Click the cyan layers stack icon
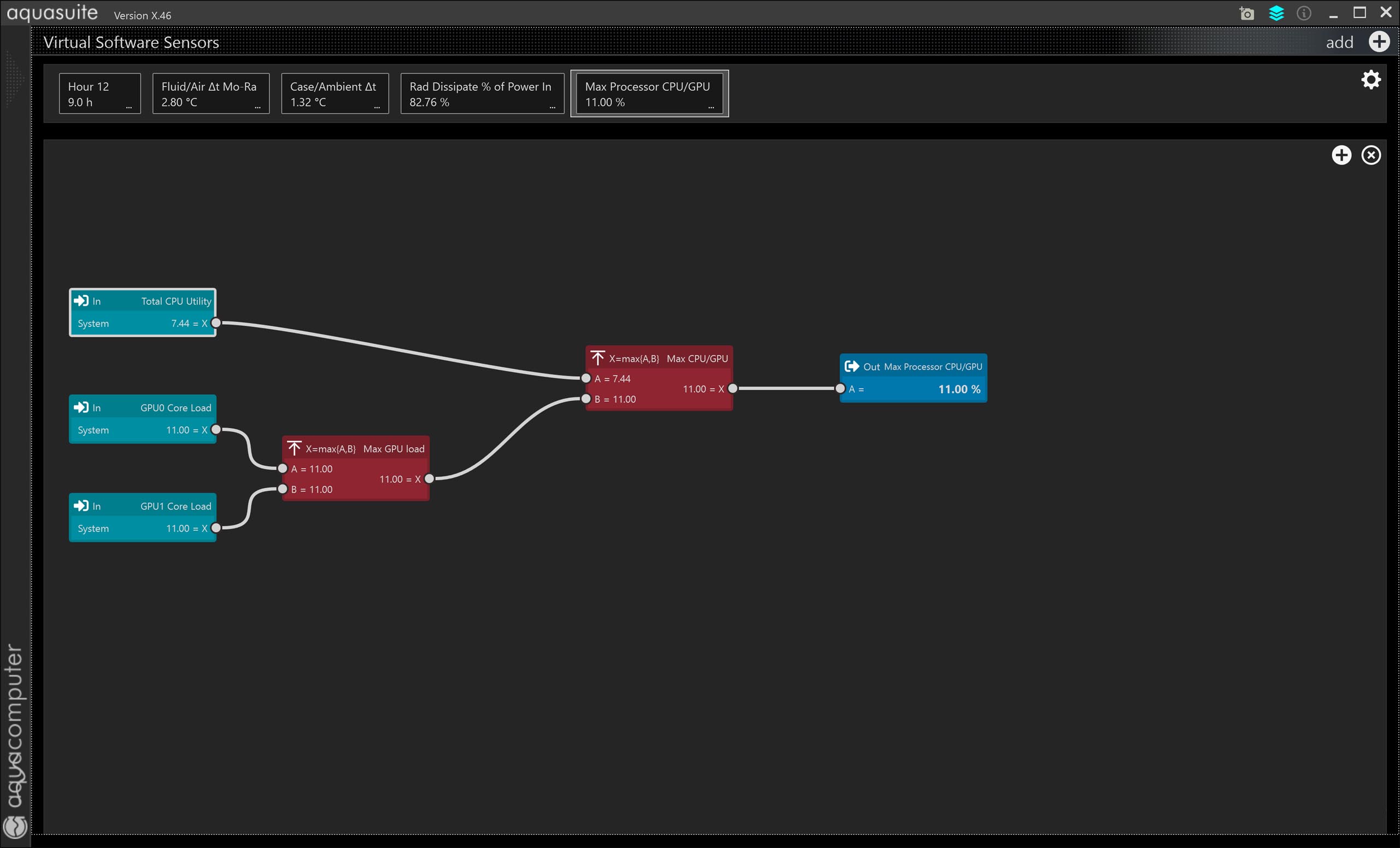 1276,13
